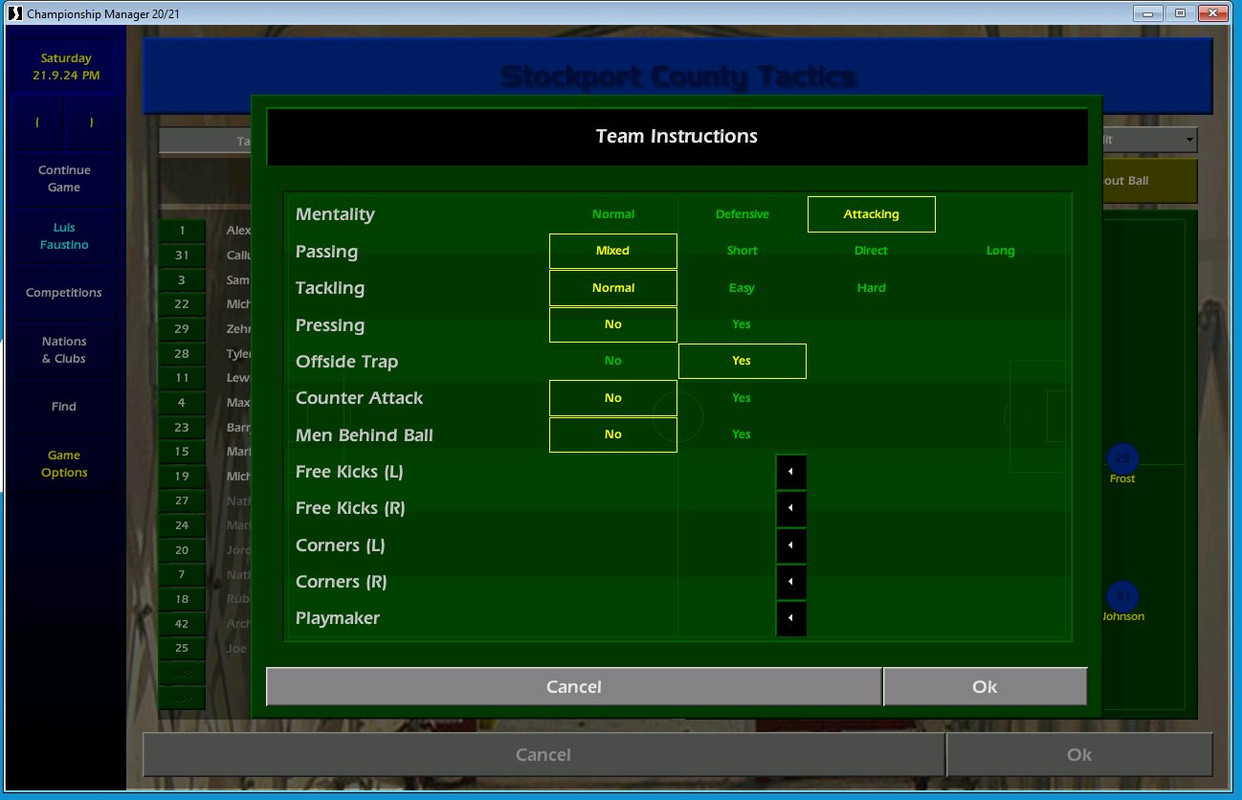This screenshot has height=800, width=1242.
Task: Select Johnson player marker on pitch
Action: point(1122,597)
